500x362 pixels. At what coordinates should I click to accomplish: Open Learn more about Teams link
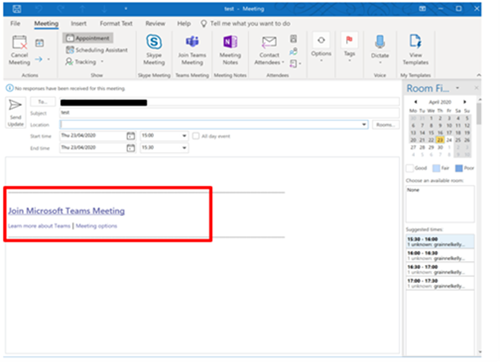39,226
